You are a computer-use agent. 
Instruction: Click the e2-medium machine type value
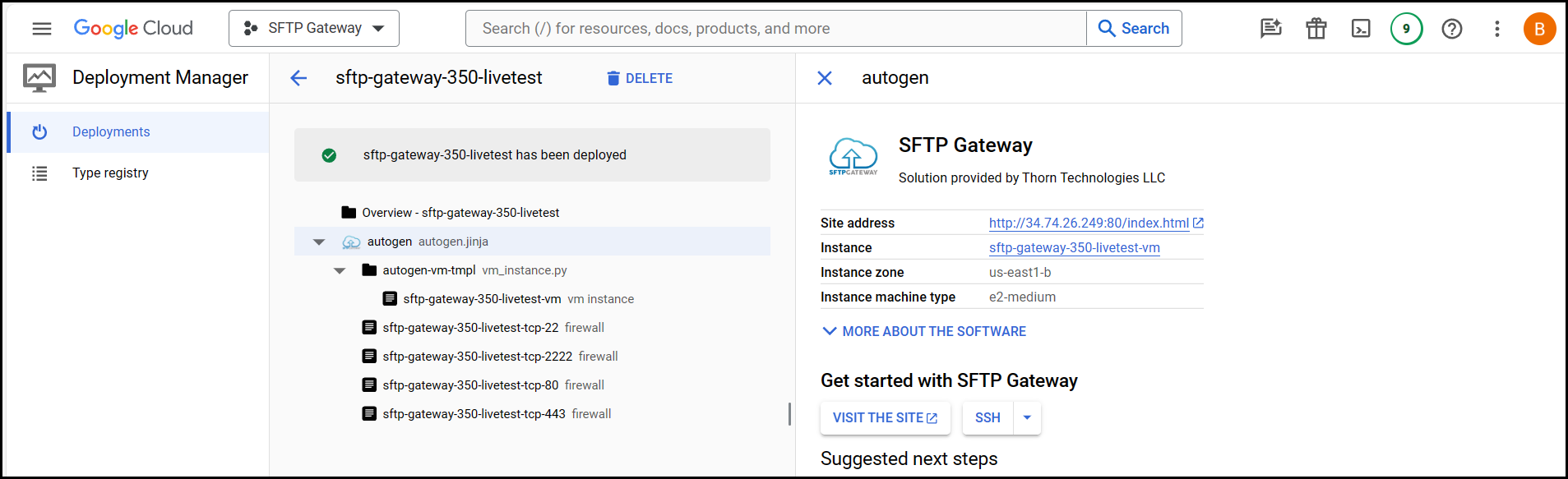[x=1022, y=297]
